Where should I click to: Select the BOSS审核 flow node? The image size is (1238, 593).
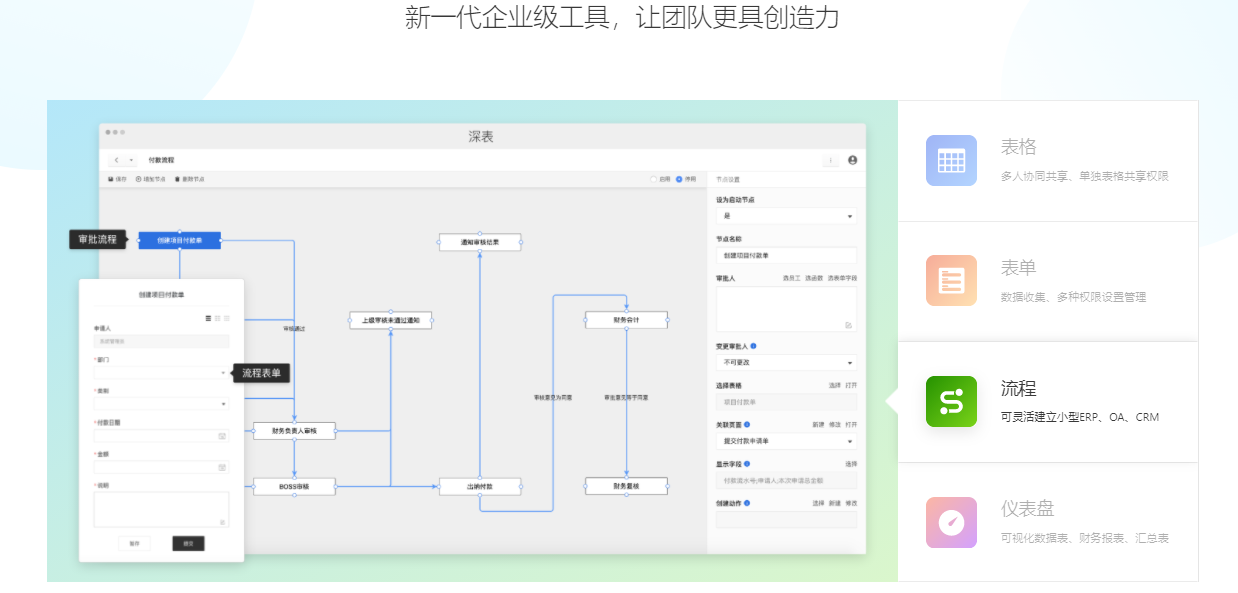294,486
